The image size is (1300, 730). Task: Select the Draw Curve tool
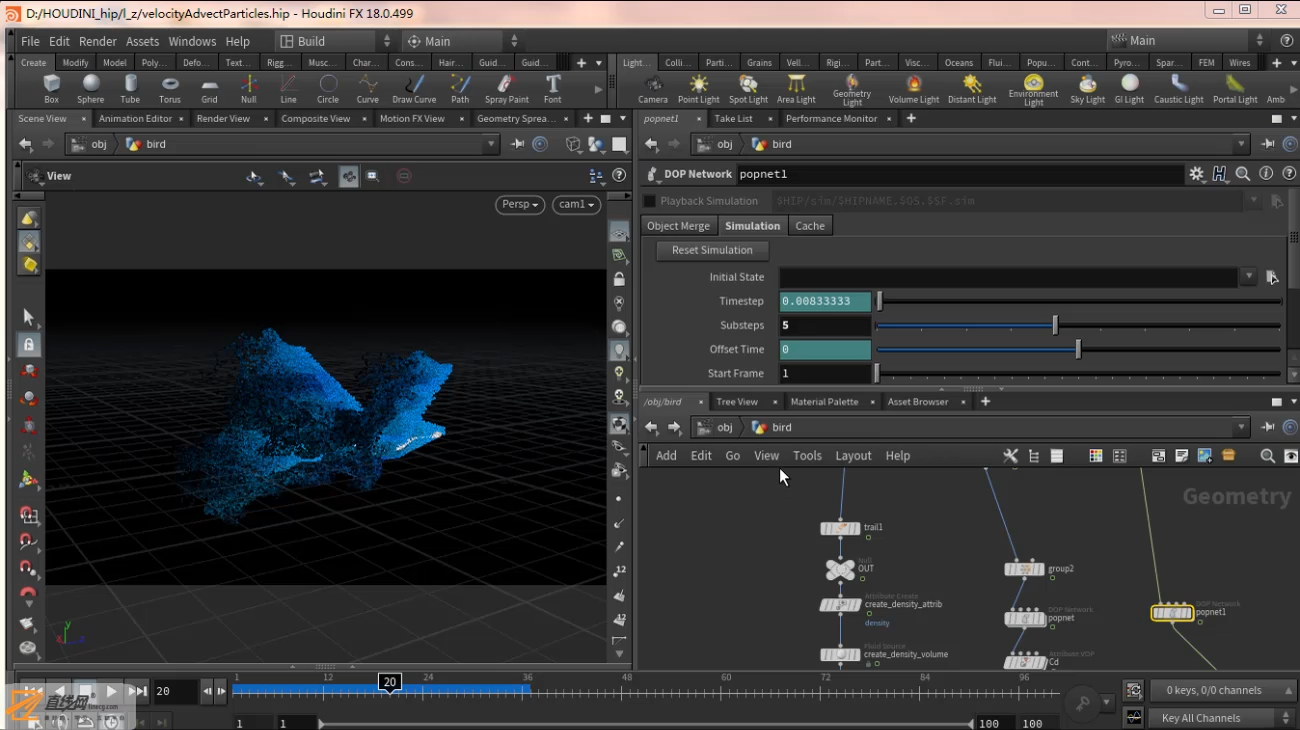coord(414,89)
